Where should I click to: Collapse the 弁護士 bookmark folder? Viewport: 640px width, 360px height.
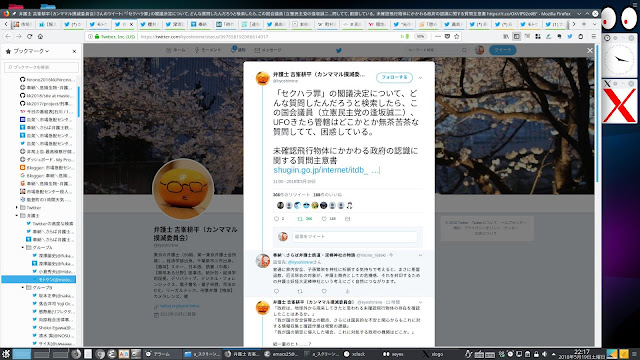coord(17,215)
